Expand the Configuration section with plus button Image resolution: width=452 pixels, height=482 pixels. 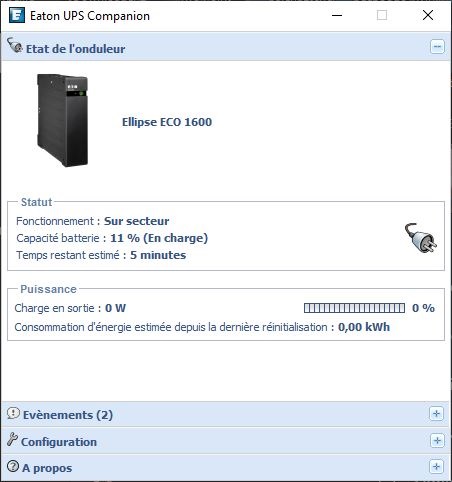click(x=437, y=440)
